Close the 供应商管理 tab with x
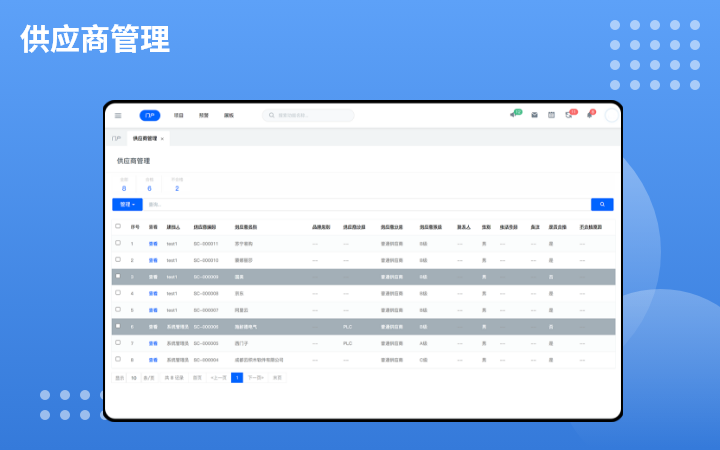This screenshot has height=450, width=720. click(x=162, y=138)
